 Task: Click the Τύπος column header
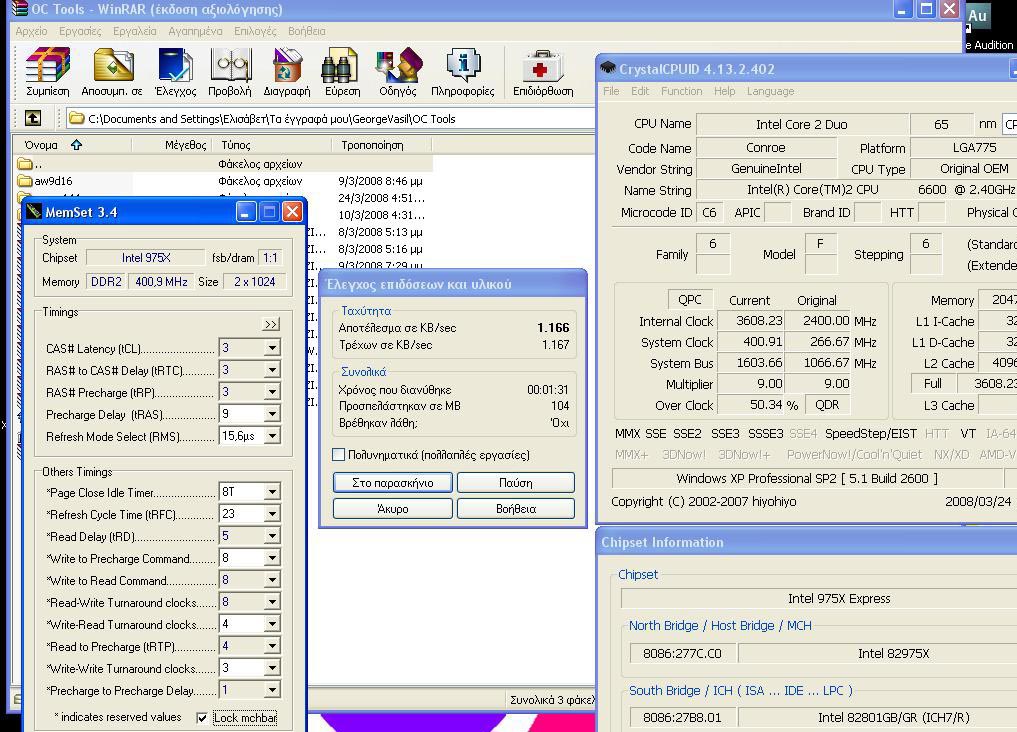click(x=270, y=145)
